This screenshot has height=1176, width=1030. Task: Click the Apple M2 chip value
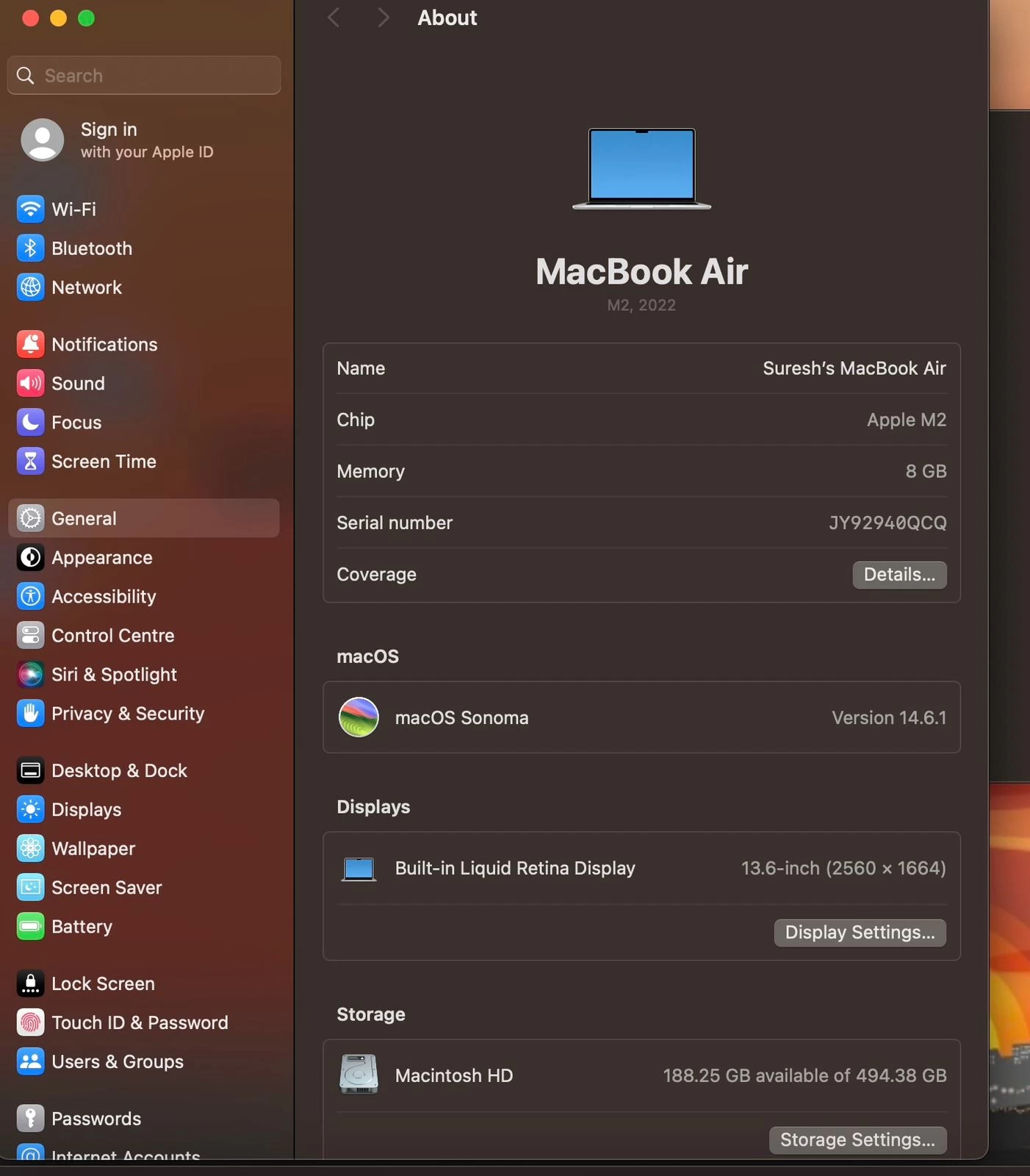(x=907, y=420)
